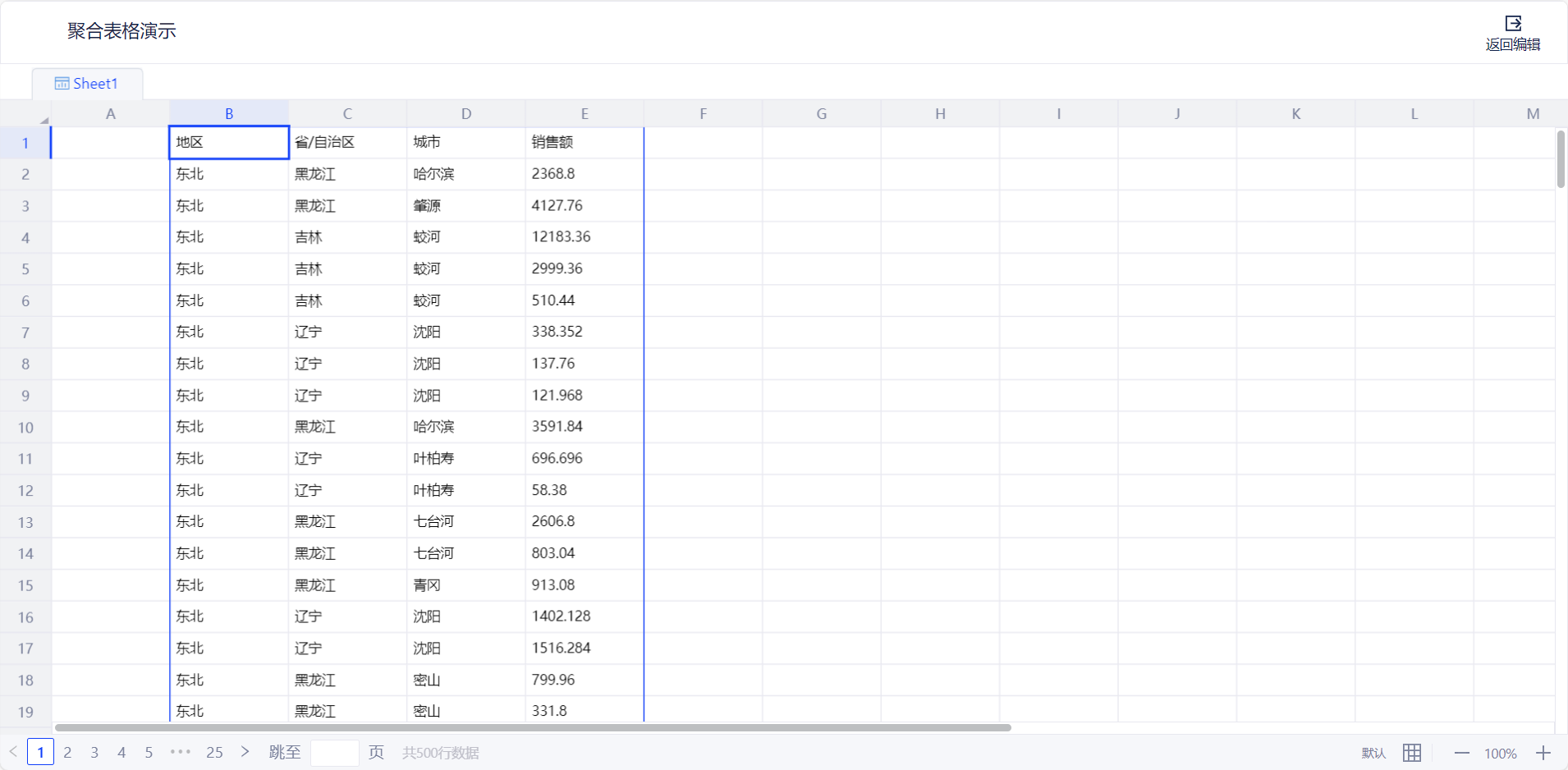1568x770 pixels.
Task: Switch to the Sheet1 tab
Action: tap(87, 84)
